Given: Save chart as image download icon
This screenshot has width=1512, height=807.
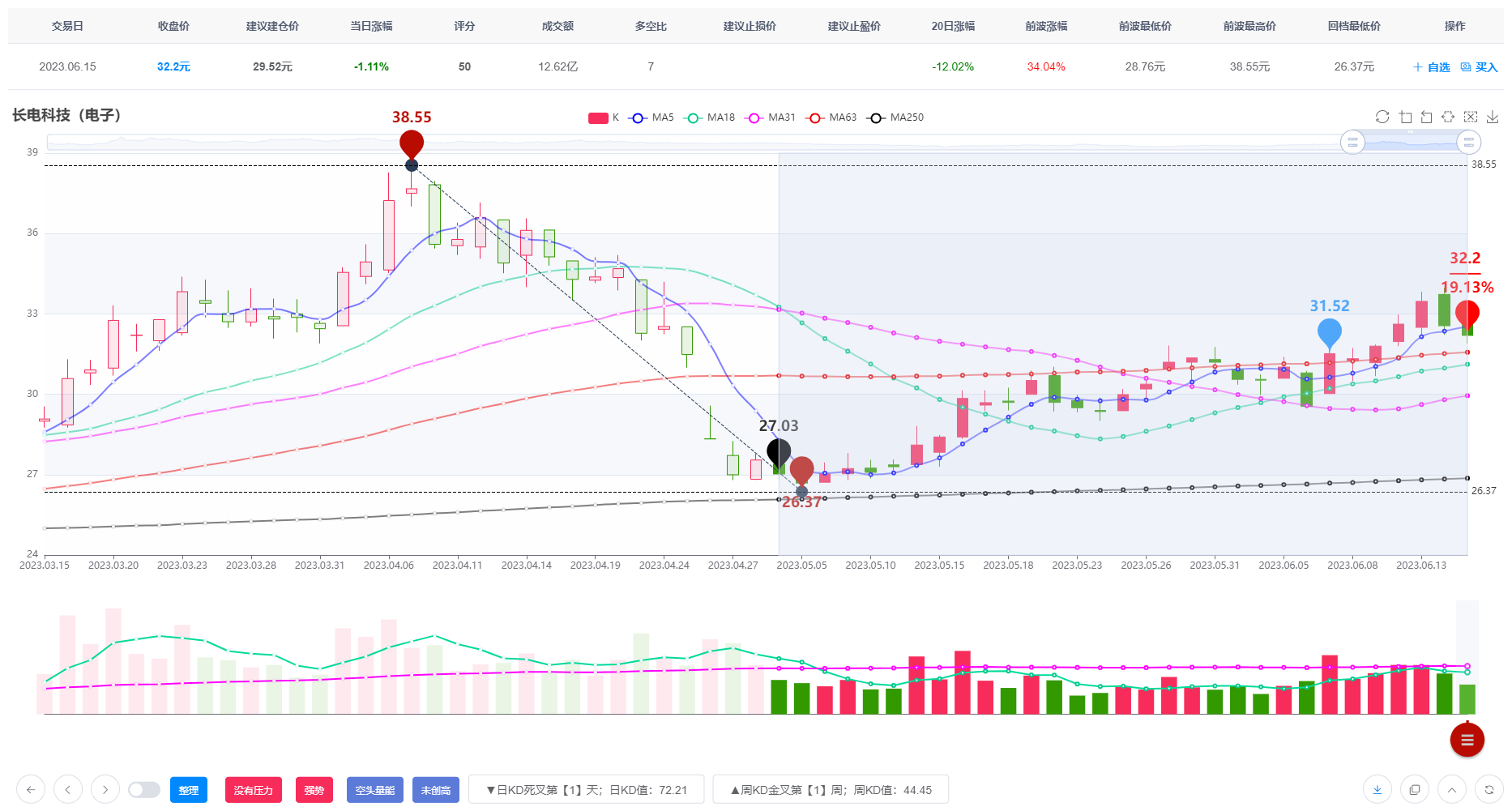Looking at the screenshot, I should [1493, 117].
